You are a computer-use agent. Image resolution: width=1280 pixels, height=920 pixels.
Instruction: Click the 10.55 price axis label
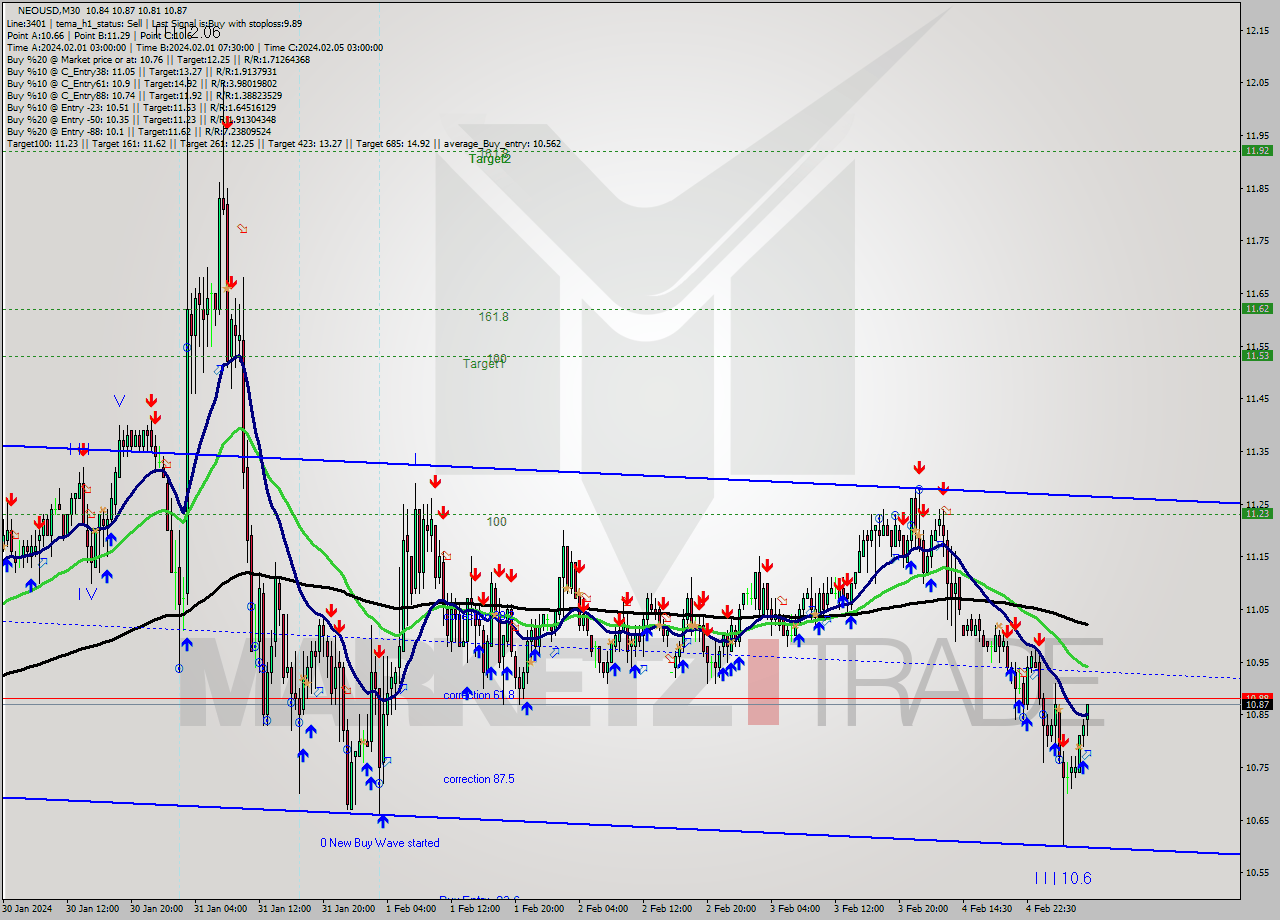pos(1257,872)
